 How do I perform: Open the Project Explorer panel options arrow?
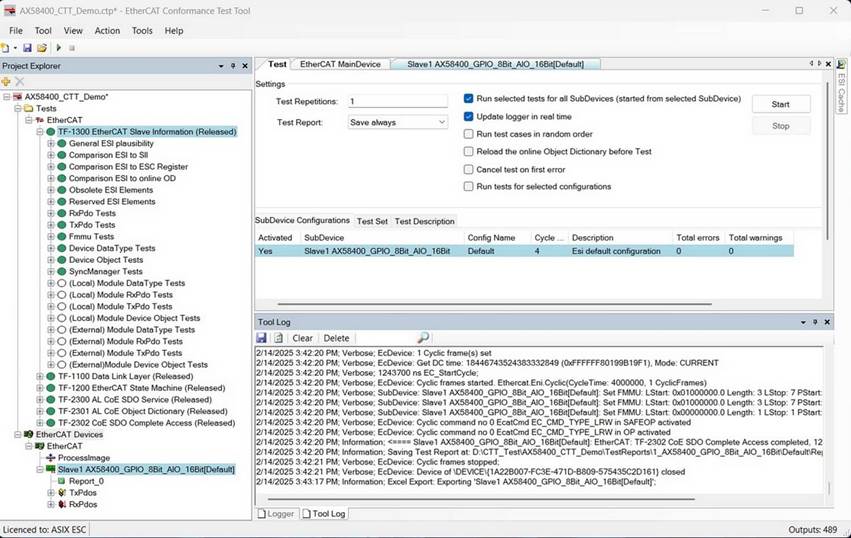[221, 66]
